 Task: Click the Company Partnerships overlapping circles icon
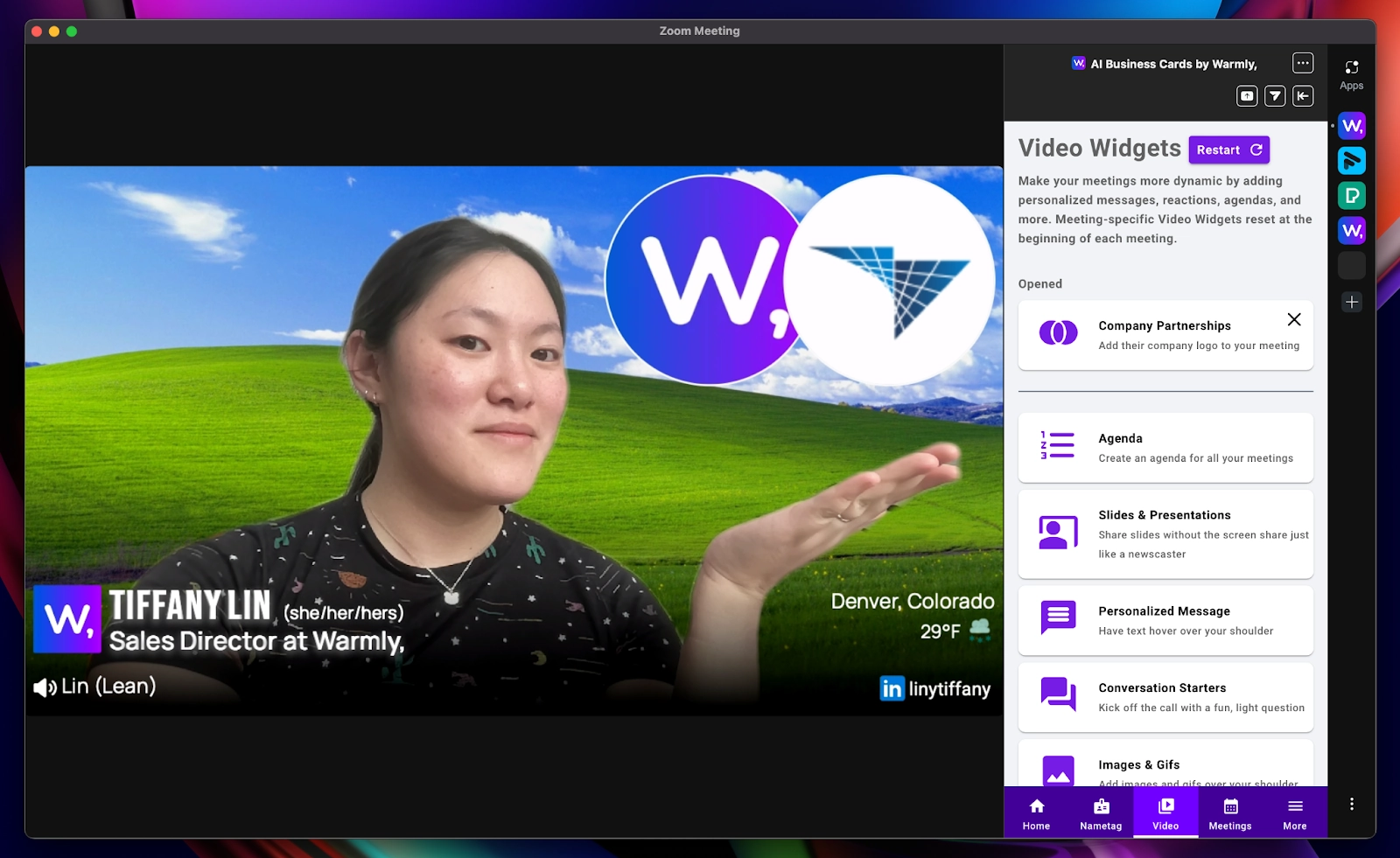click(x=1058, y=333)
